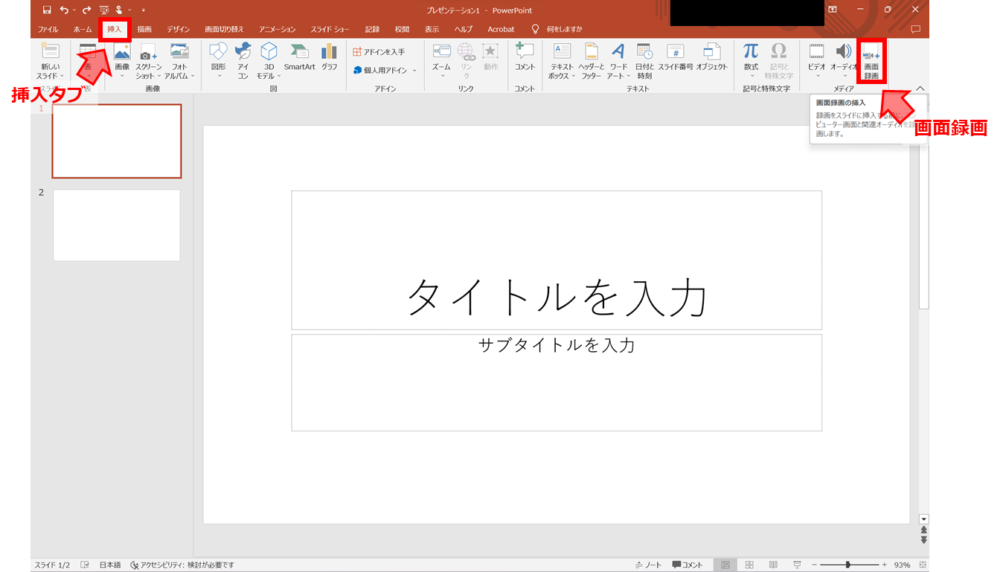Switch to the 記録 tab
This screenshot has width=1000, height=572.
pos(372,29)
